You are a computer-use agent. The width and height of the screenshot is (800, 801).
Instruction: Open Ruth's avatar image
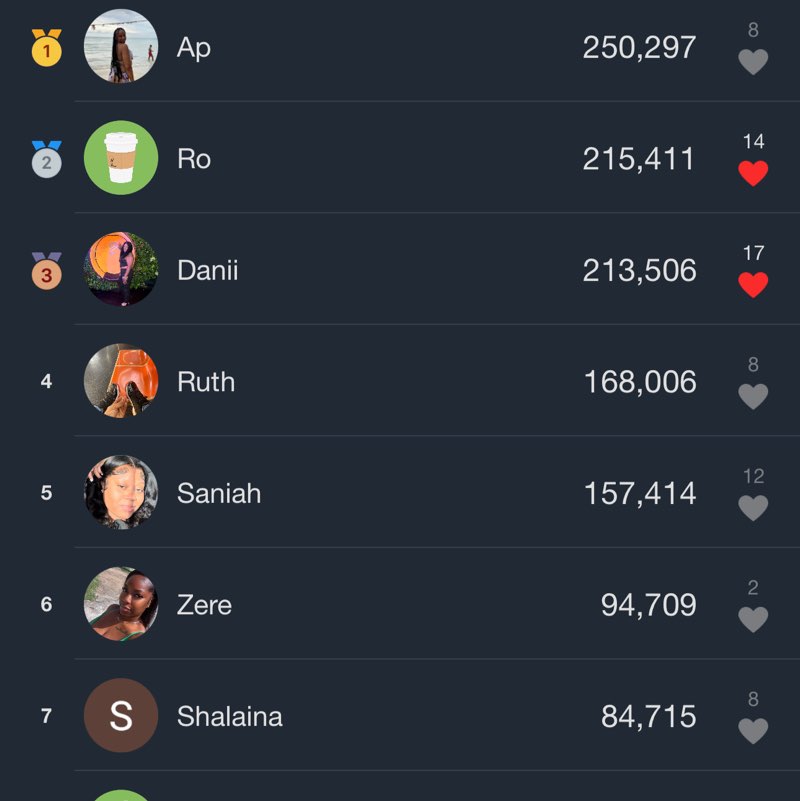121,381
